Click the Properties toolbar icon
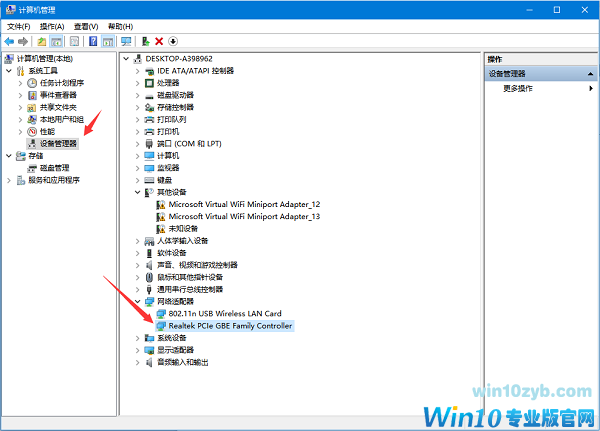 (x=74, y=41)
